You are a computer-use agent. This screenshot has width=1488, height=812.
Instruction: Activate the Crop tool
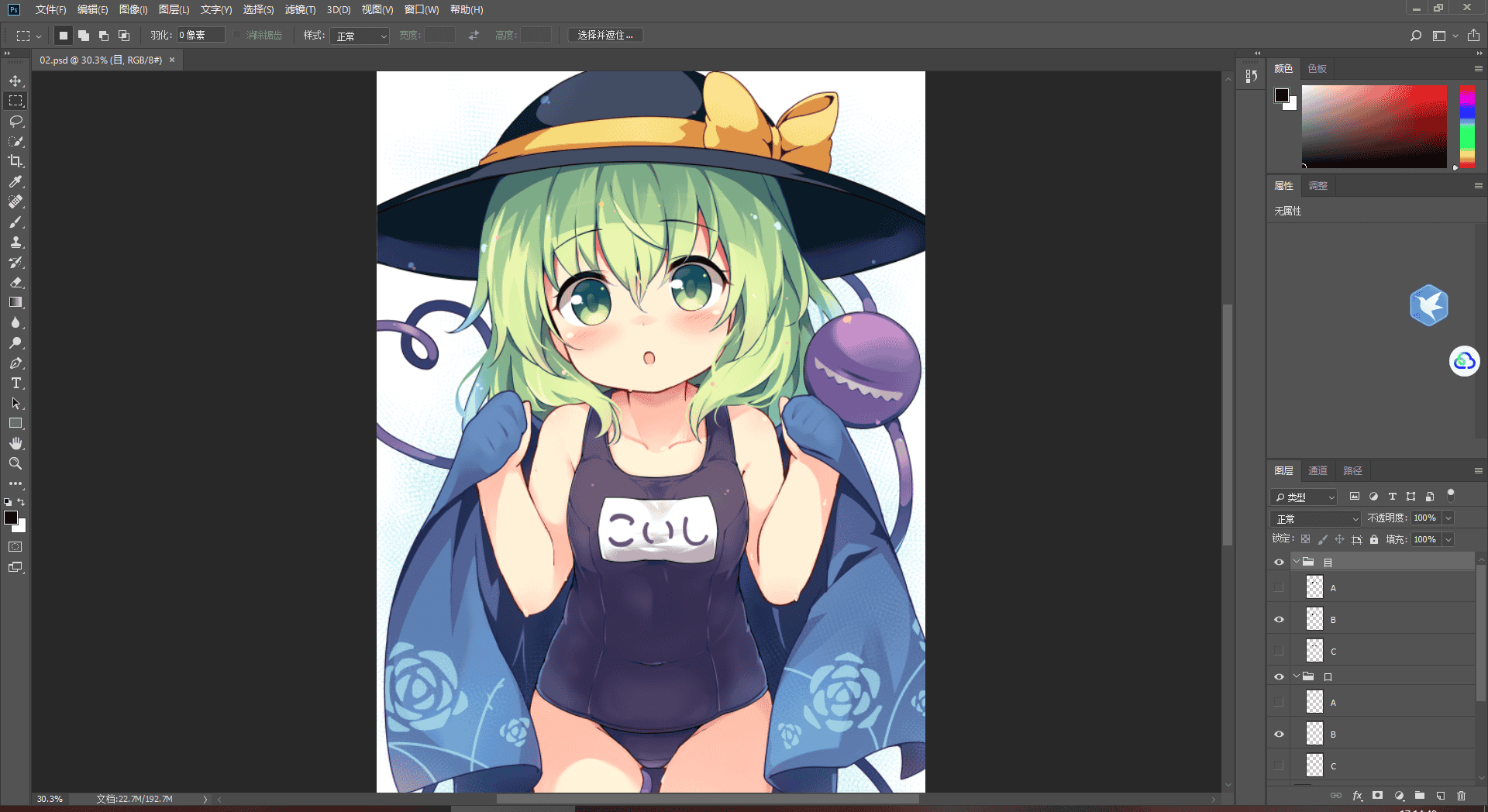click(x=15, y=161)
